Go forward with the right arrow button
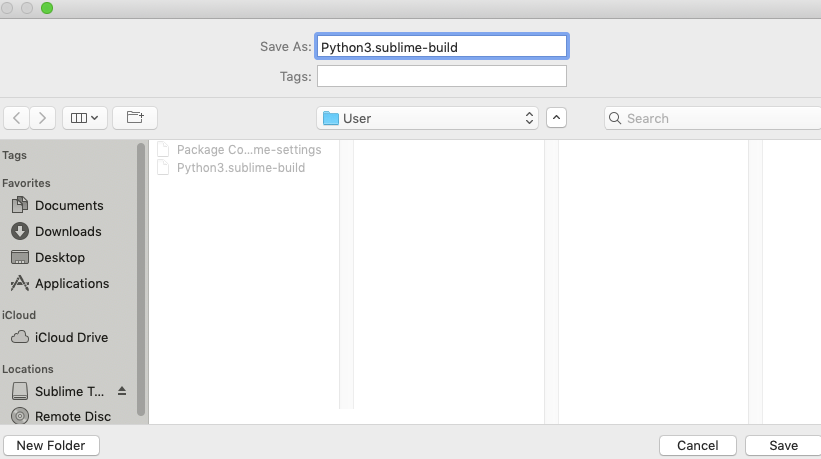Viewport: 821px width, 459px height. (x=42, y=118)
